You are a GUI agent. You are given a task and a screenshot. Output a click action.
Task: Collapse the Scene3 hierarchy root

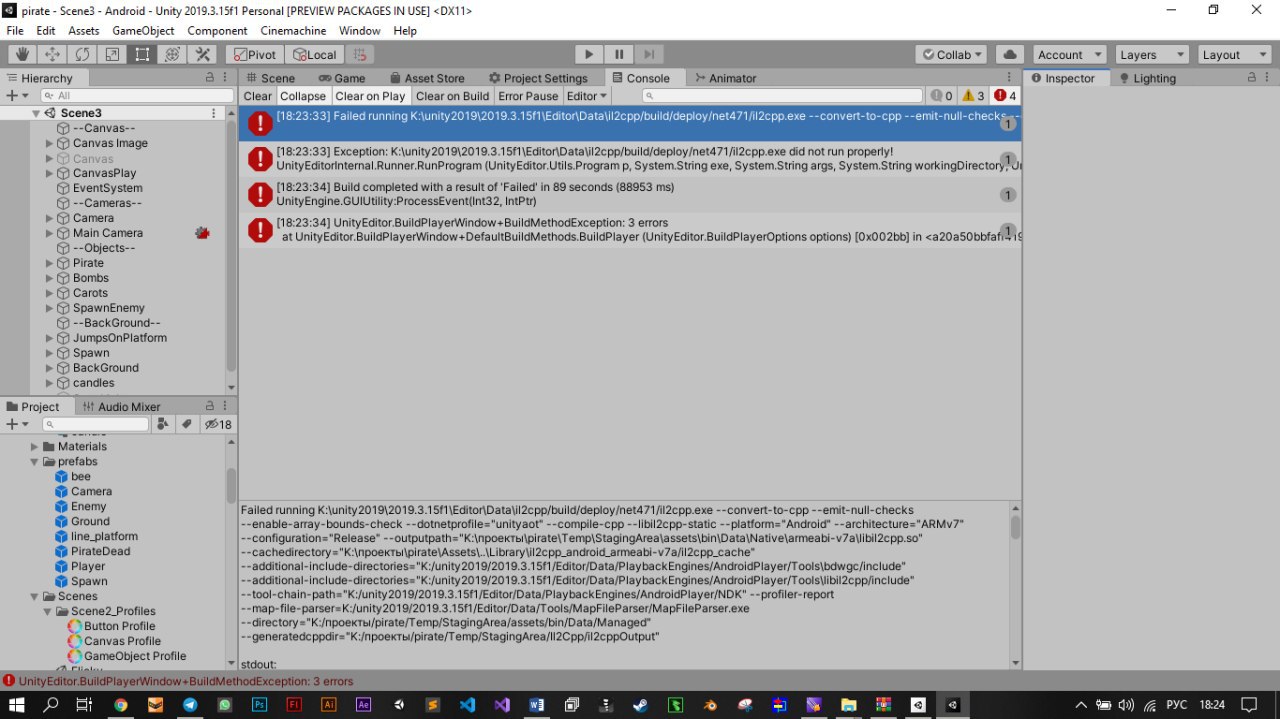36,113
